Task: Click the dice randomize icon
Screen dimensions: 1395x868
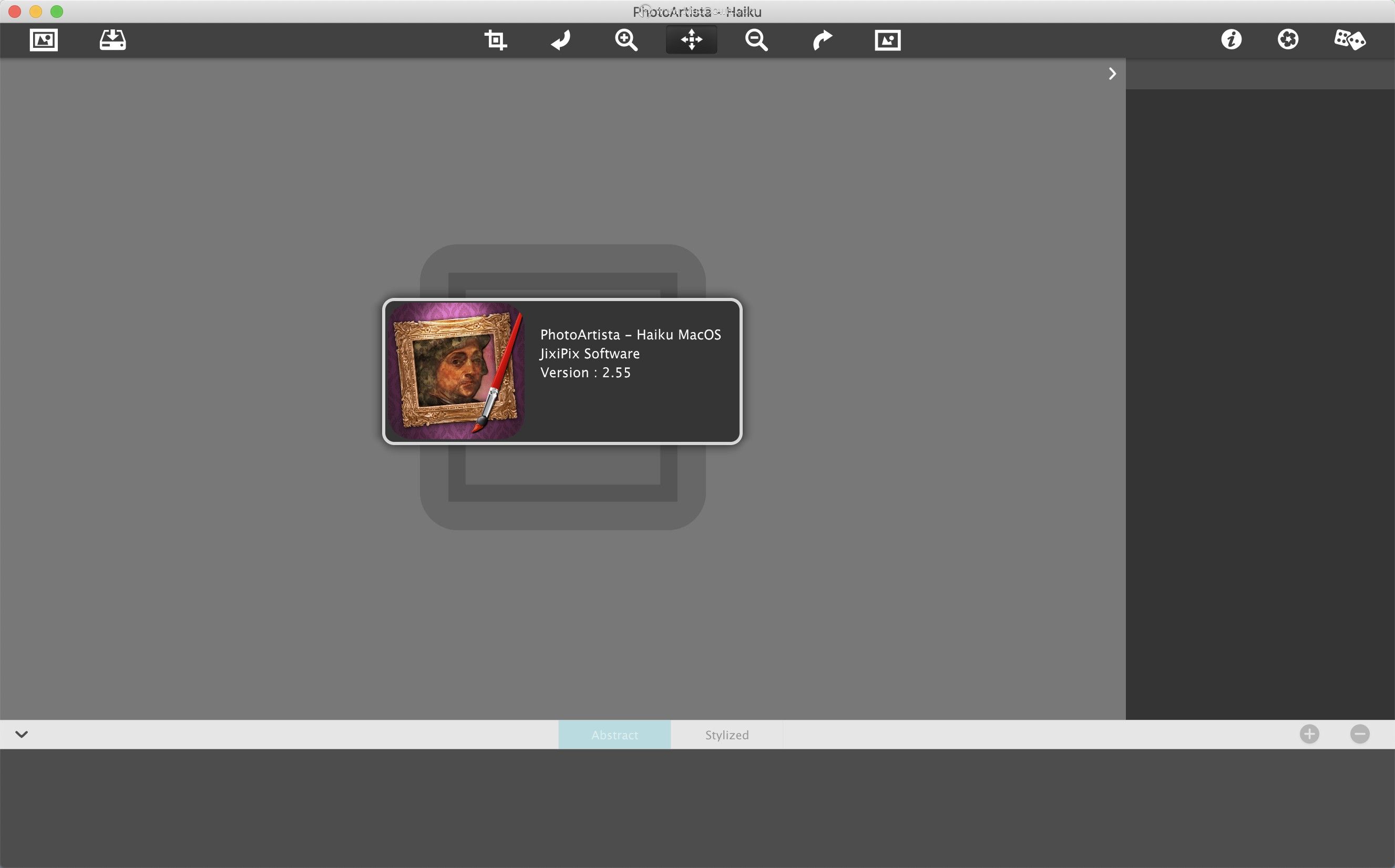Action: click(1350, 39)
